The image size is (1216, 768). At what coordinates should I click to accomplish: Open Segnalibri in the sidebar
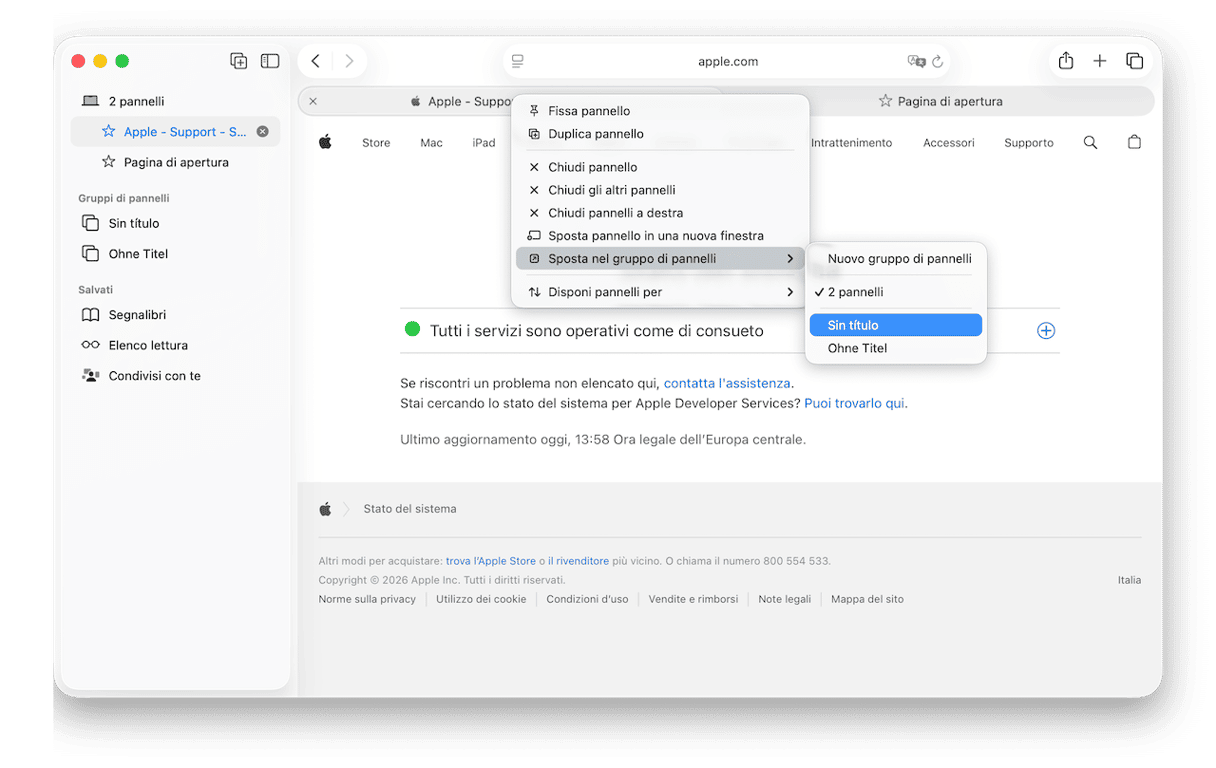point(175,315)
